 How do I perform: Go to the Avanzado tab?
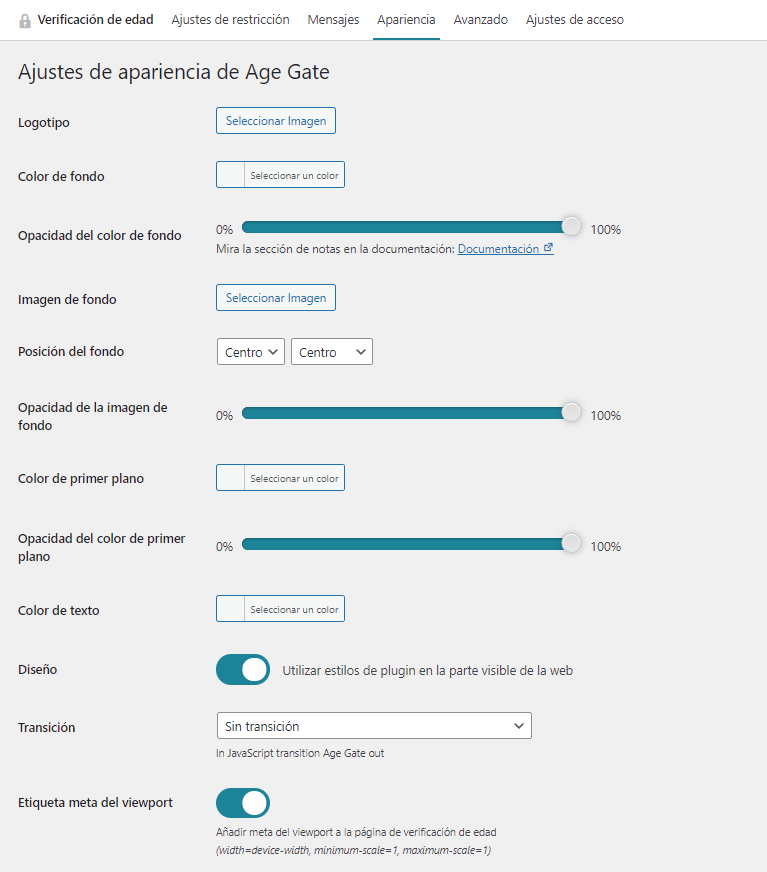point(481,19)
